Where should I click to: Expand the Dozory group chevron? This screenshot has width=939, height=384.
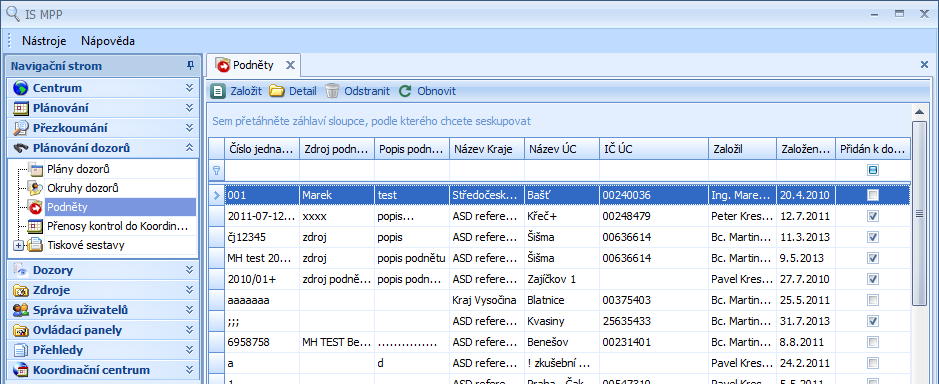tap(189, 270)
